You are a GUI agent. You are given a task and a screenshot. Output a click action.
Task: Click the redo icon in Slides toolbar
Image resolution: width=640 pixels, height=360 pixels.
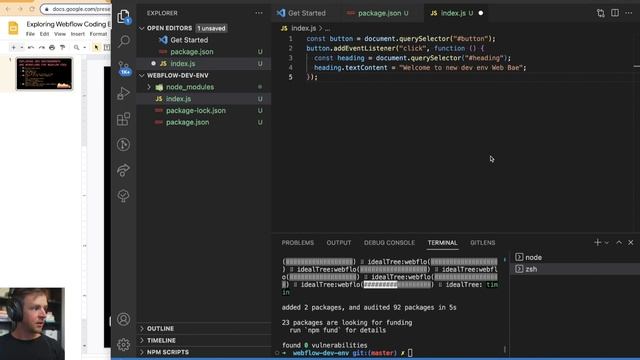pyautogui.click(x=42, y=48)
